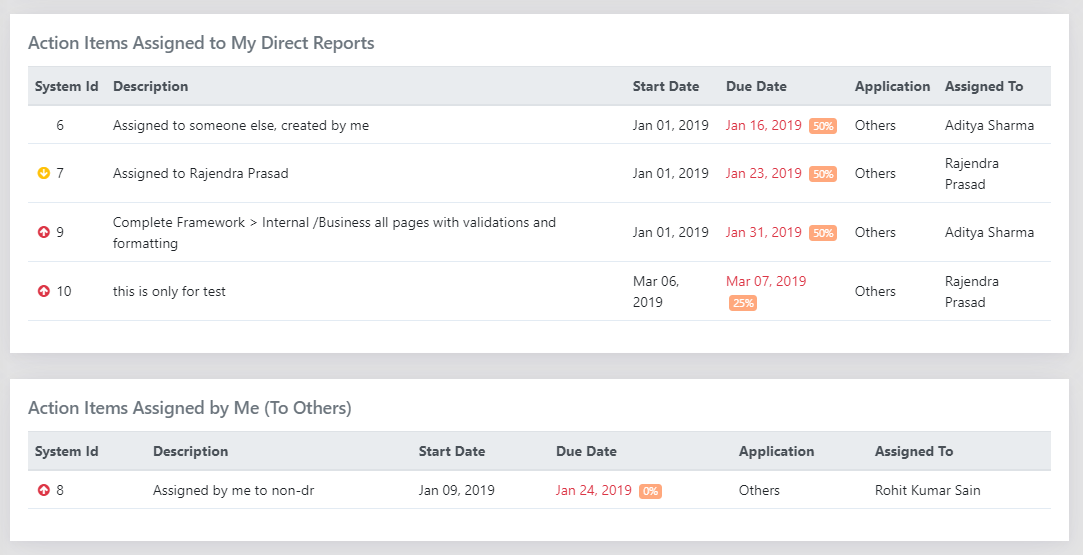Click Description column header in direct reports table
1083x555 pixels.
pyautogui.click(x=150, y=86)
